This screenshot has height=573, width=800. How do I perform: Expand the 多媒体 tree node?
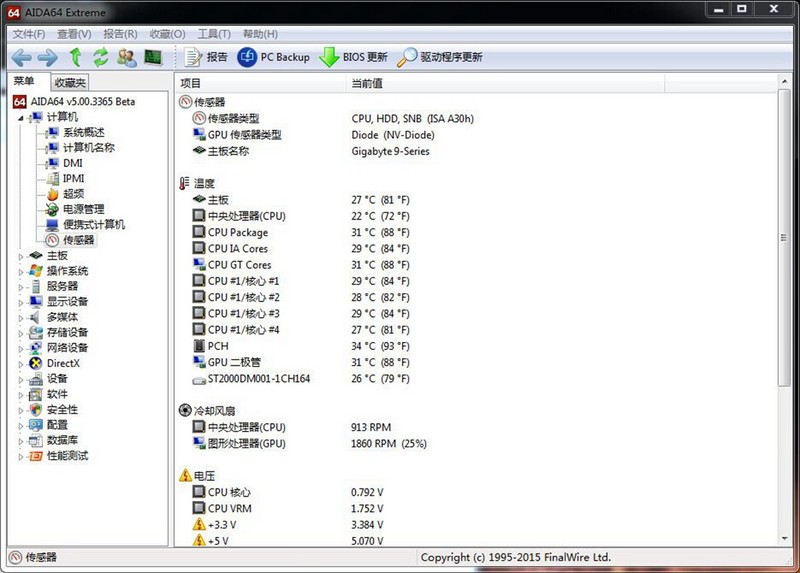21,318
